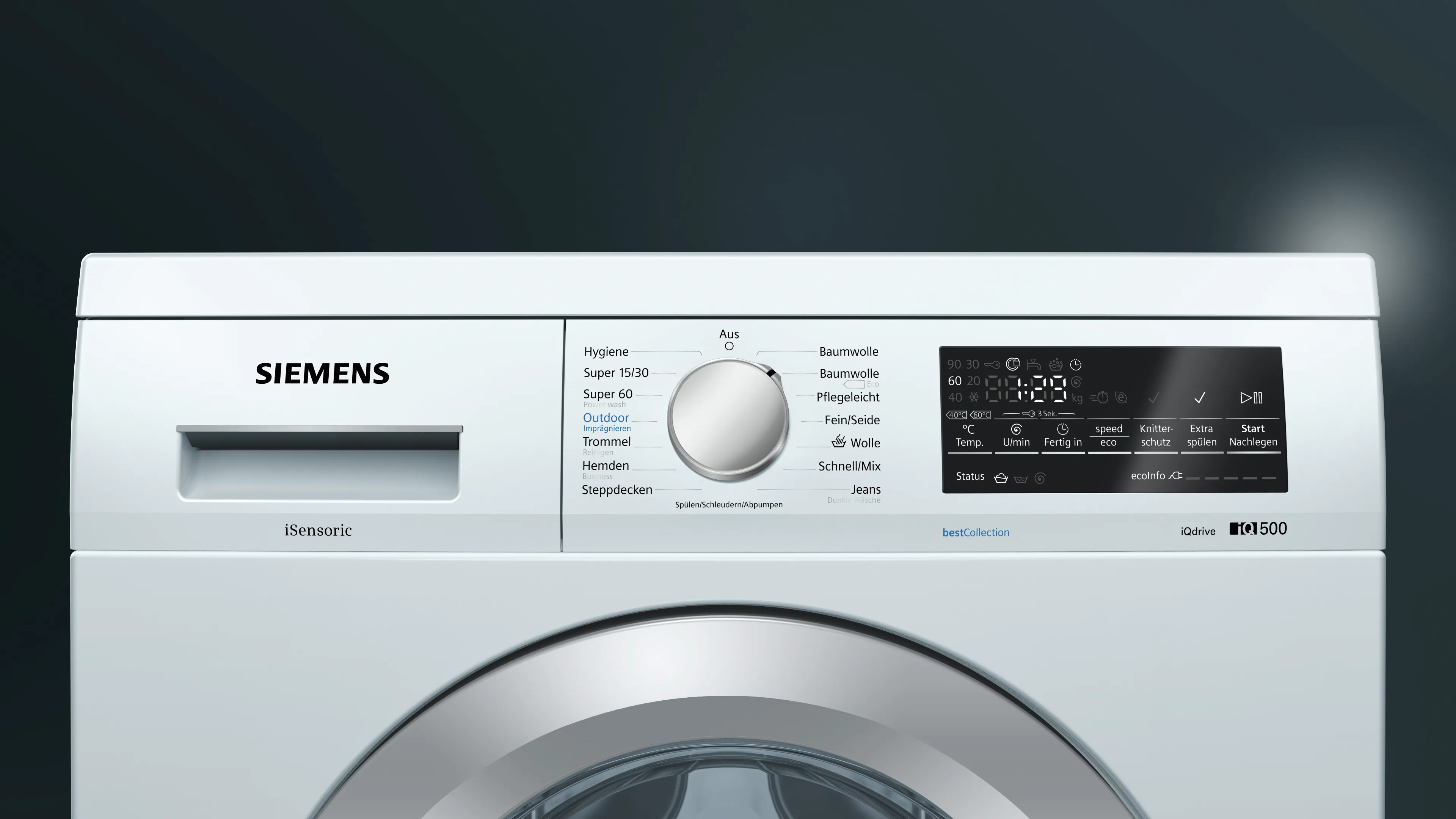The width and height of the screenshot is (1456, 819).
Task: Select the Fein/Seide program
Action: (852, 420)
